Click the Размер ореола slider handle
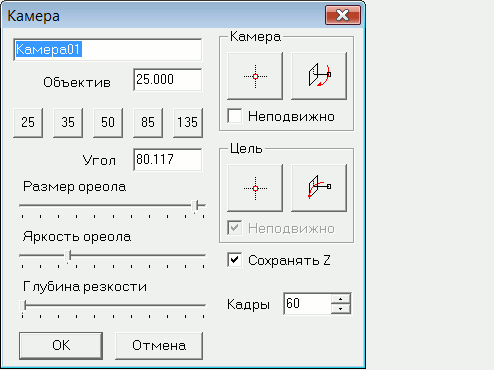The image size is (494, 370). tap(195, 206)
